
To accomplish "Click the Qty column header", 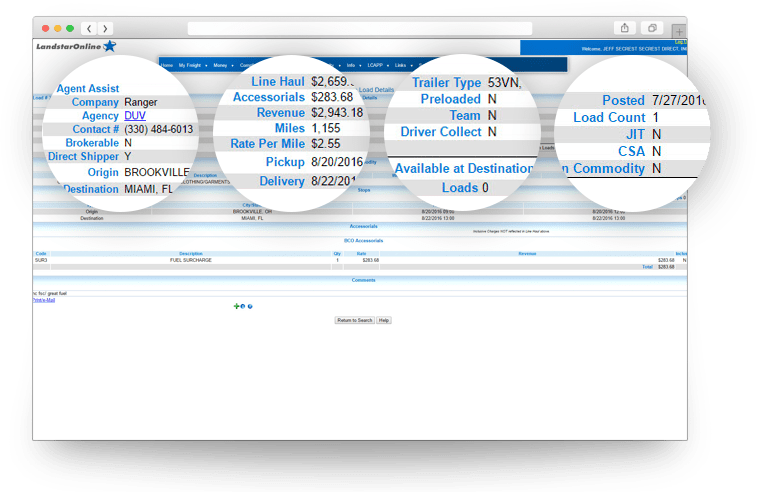I will pos(337,253).
